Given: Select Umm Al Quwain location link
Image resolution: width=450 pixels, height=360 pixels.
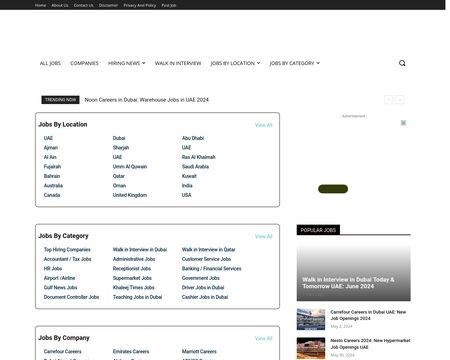Looking at the screenshot, I should click(x=130, y=167).
